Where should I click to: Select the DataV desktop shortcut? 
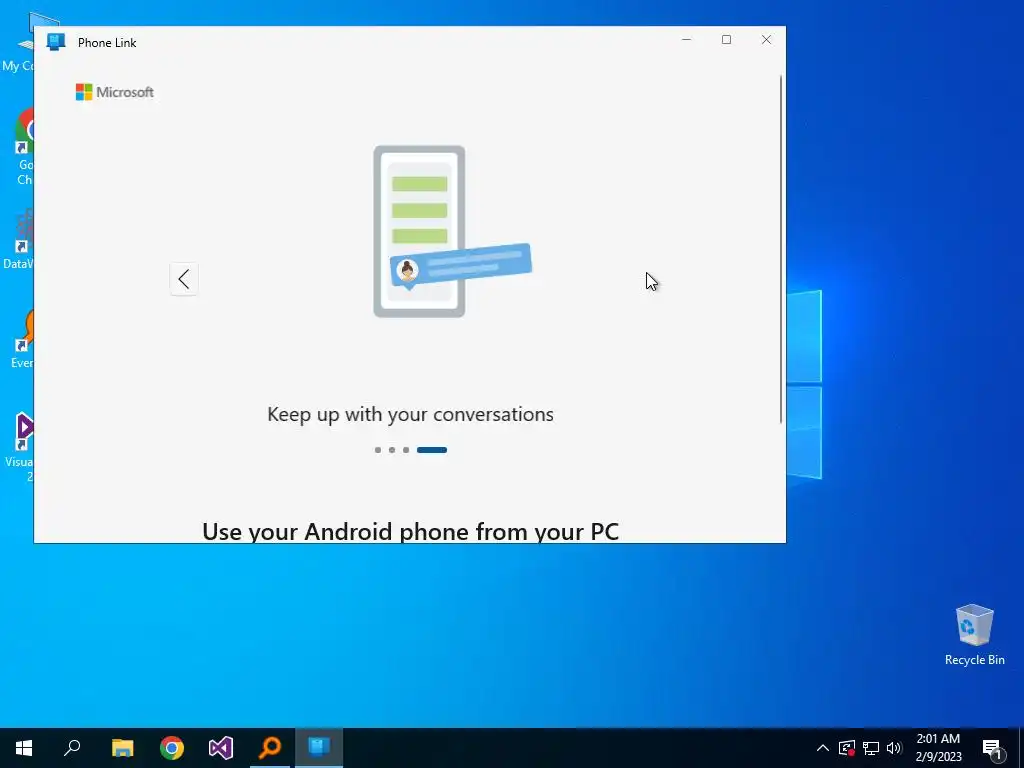18,240
